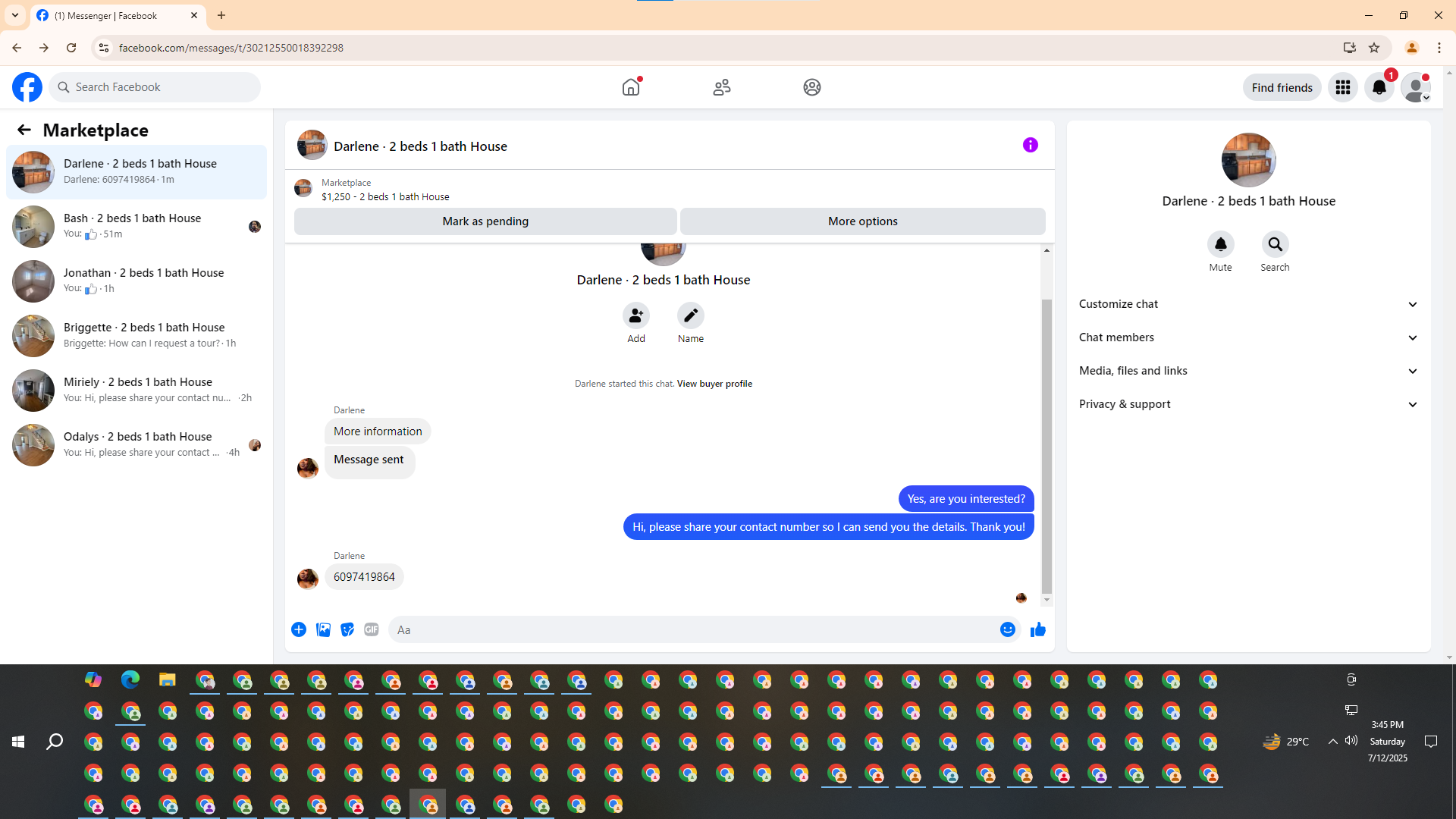Open File Explorer from the taskbar
The image size is (1456, 819).
click(x=167, y=679)
